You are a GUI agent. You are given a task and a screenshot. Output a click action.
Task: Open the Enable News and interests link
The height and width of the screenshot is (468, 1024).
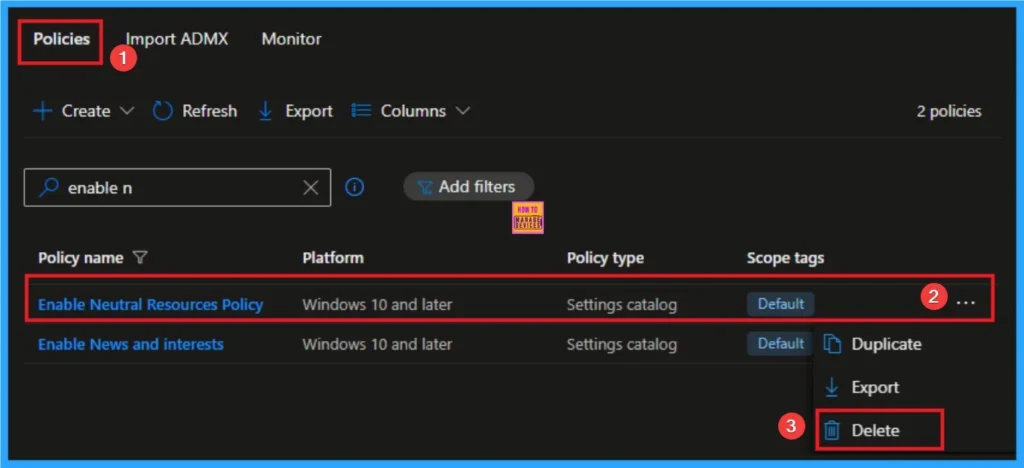(x=130, y=344)
